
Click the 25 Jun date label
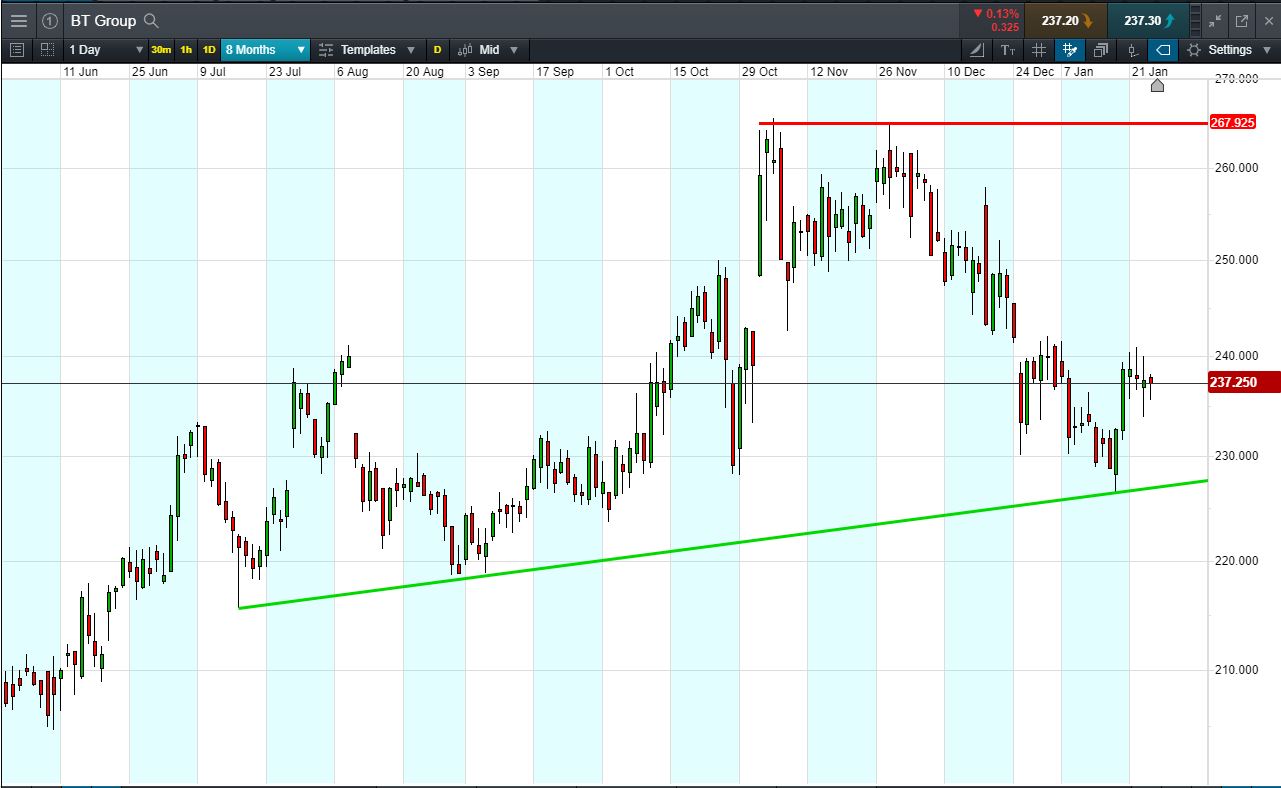coord(150,72)
